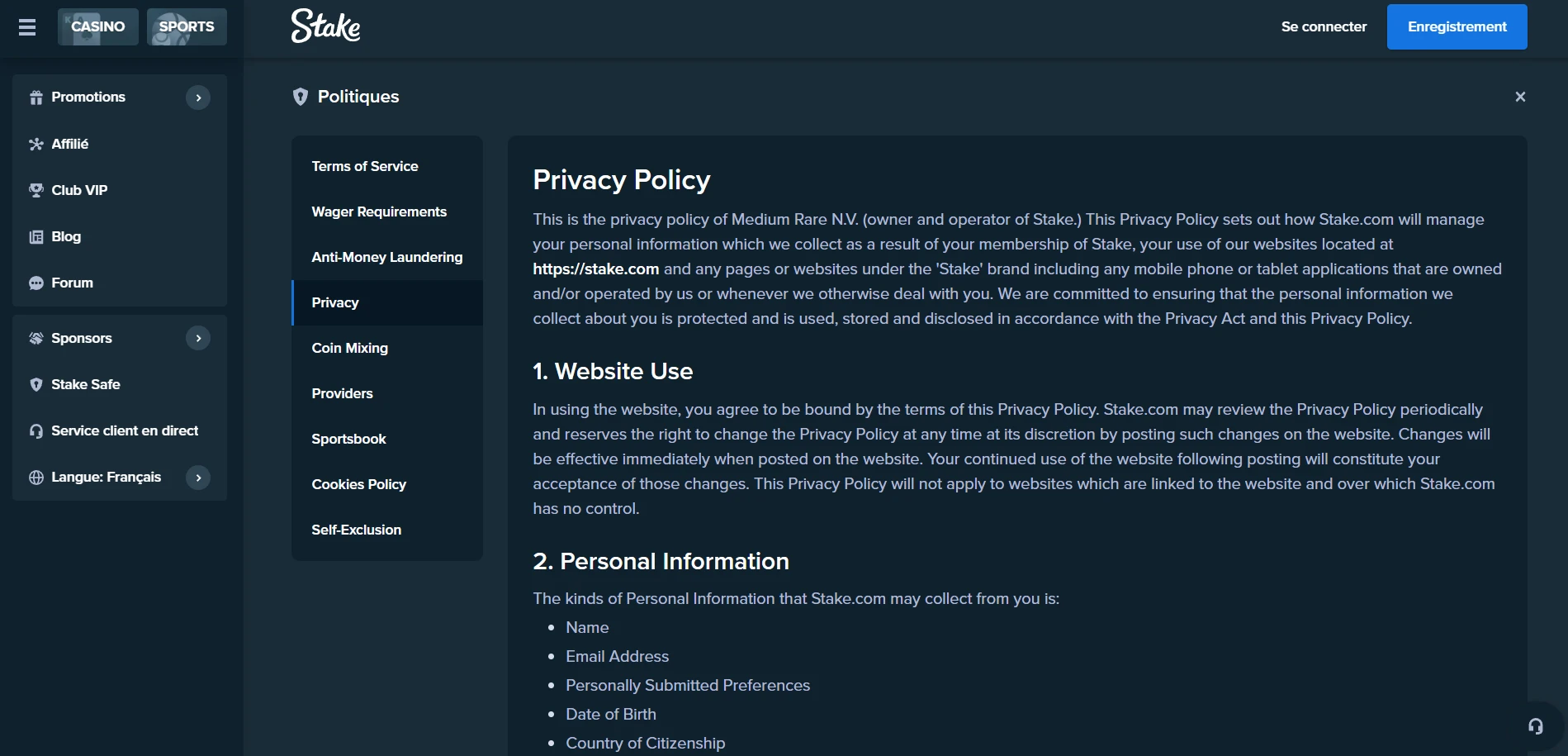Open Anti-Money Laundering policy tab
The width and height of the screenshot is (1568, 756).
click(387, 257)
